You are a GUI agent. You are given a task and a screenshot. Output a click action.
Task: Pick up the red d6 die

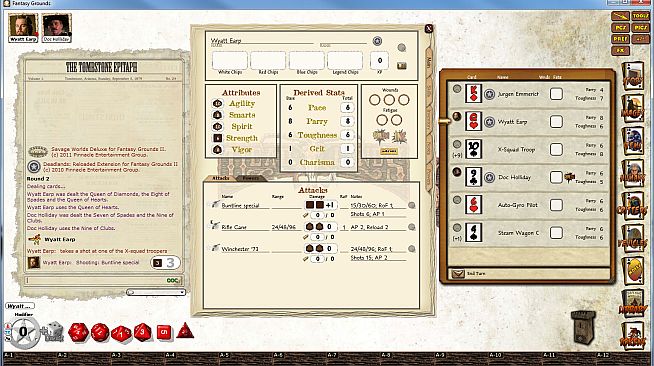click(x=164, y=332)
